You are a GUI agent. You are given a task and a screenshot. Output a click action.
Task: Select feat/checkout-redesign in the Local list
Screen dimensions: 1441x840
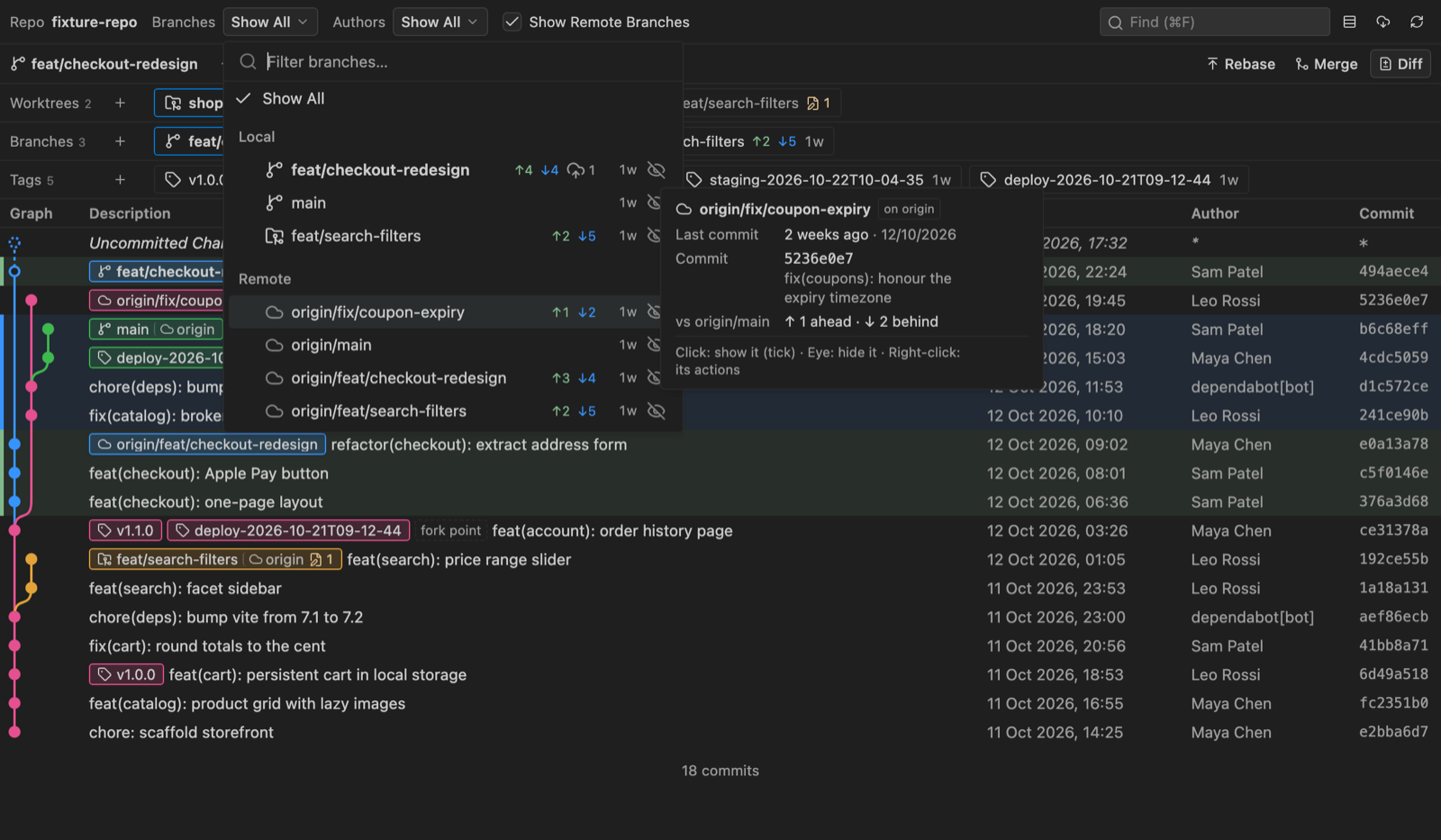coord(454,170)
